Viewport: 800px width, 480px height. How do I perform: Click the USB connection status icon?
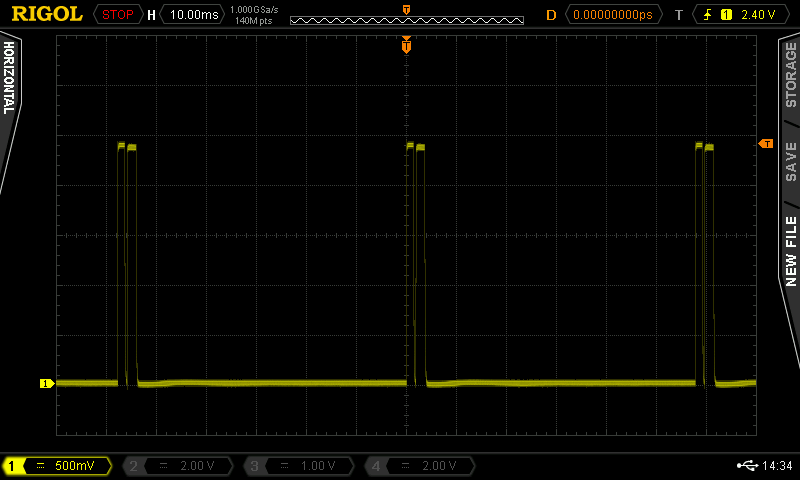(747, 465)
